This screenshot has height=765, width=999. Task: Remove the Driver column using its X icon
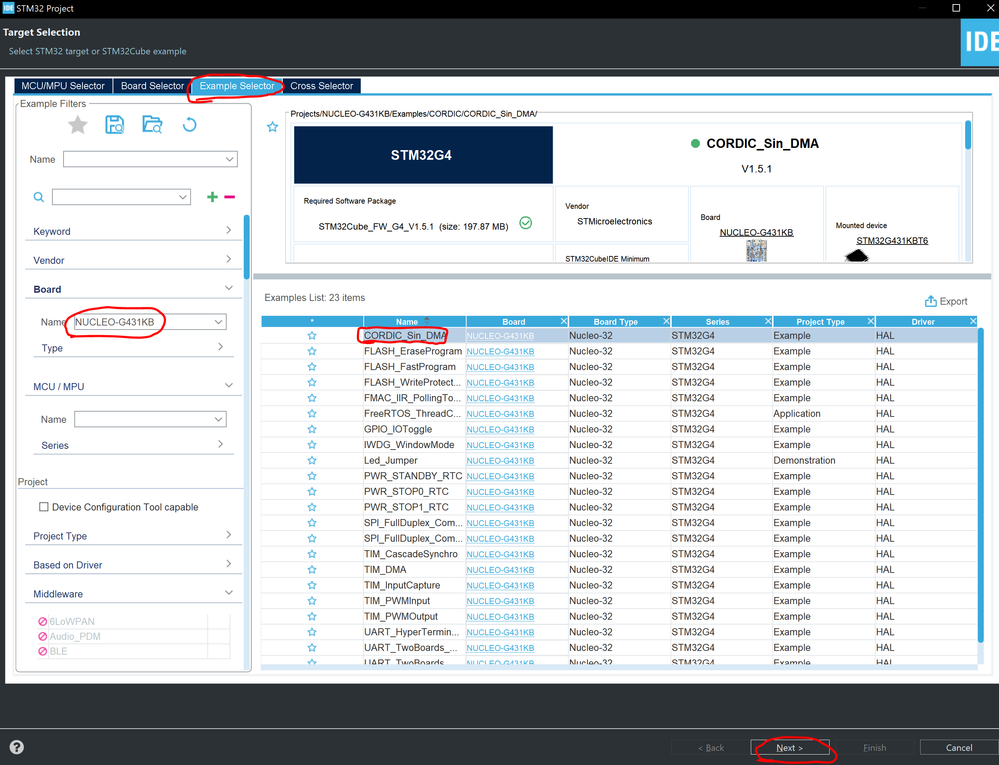973,322
